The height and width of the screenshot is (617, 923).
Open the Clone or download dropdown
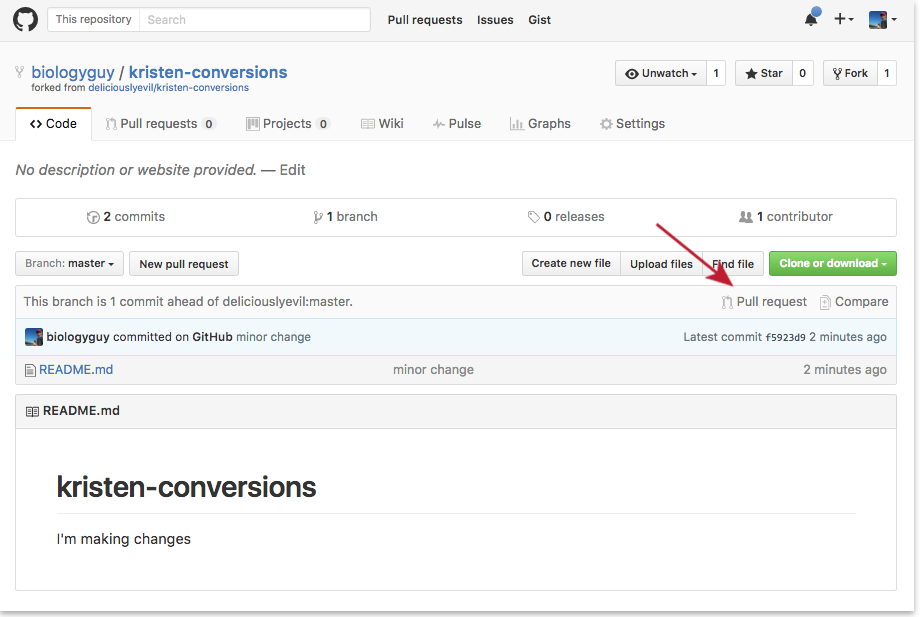pos(832,263)
